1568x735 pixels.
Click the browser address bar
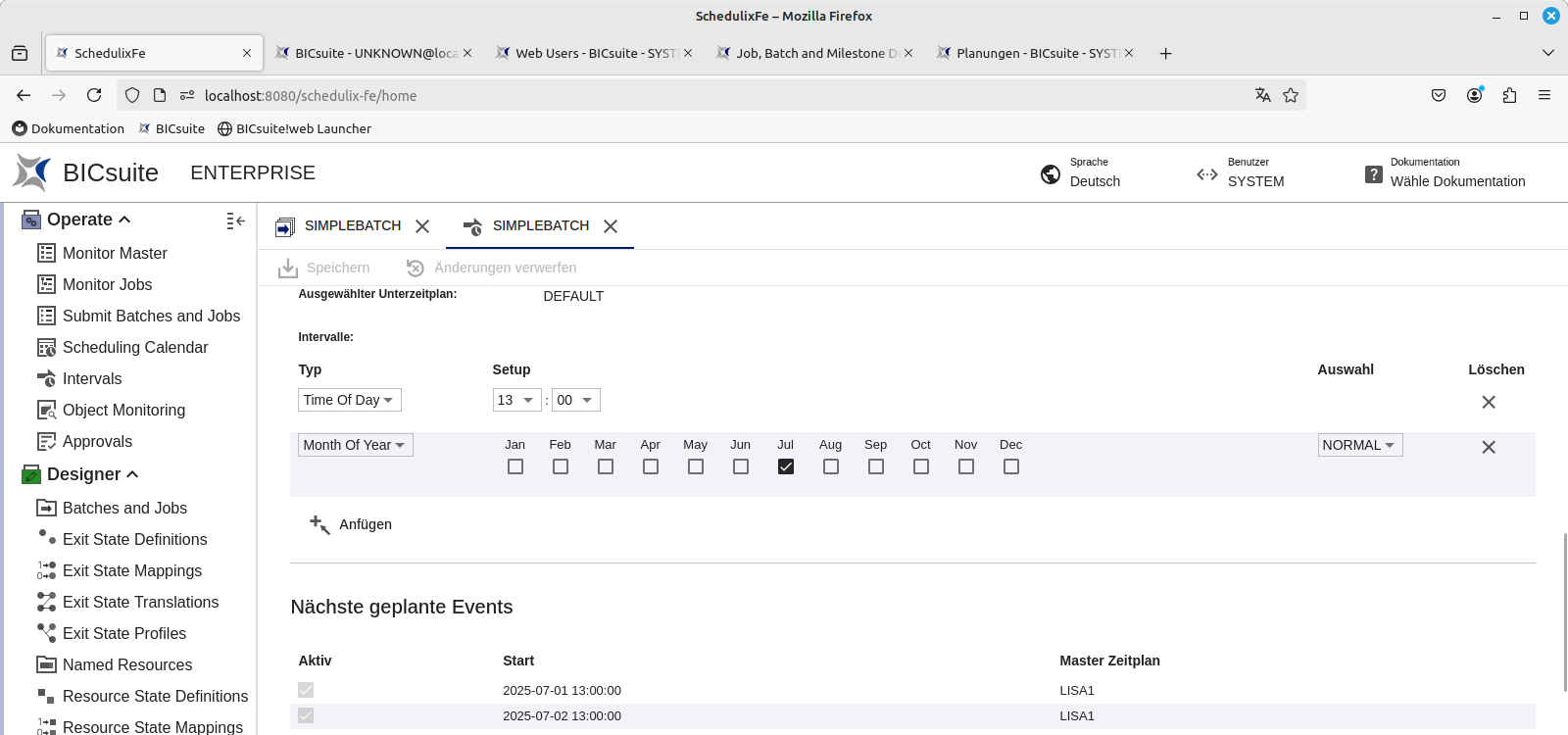(x=686, y=95)
